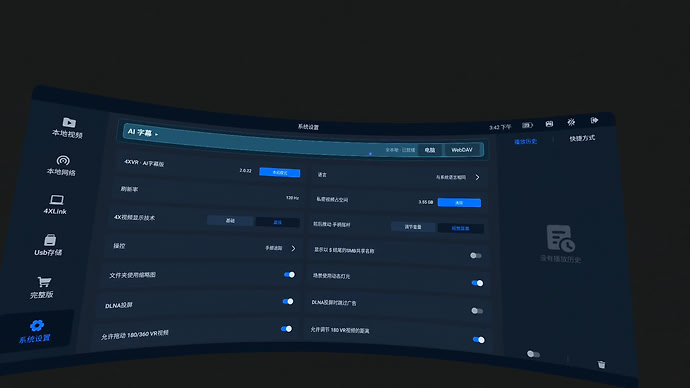
Task: Click blue button next to version 2.0.22
Action: coord(280,172)
